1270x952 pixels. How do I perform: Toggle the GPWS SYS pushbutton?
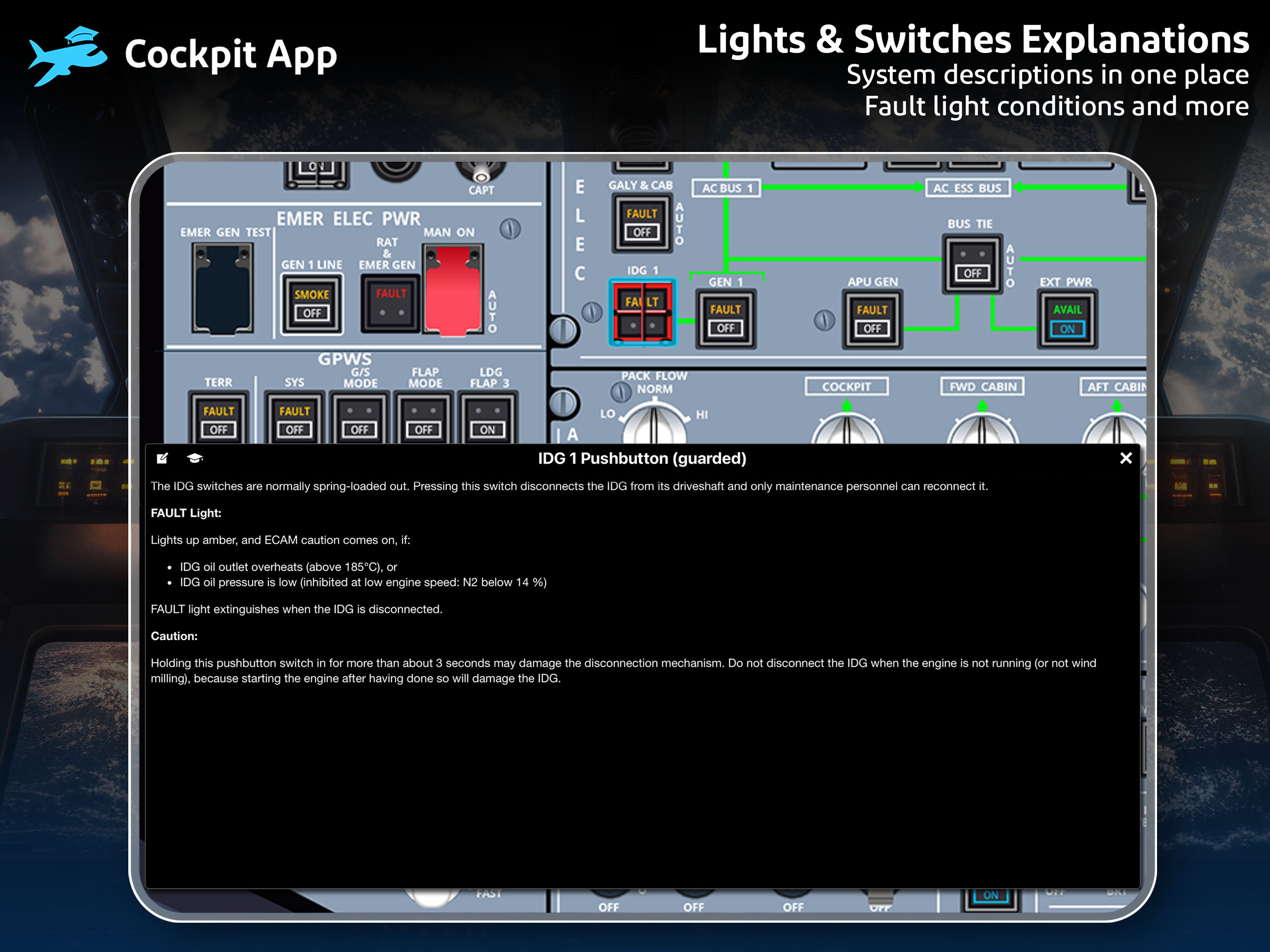tap(295, 420)
